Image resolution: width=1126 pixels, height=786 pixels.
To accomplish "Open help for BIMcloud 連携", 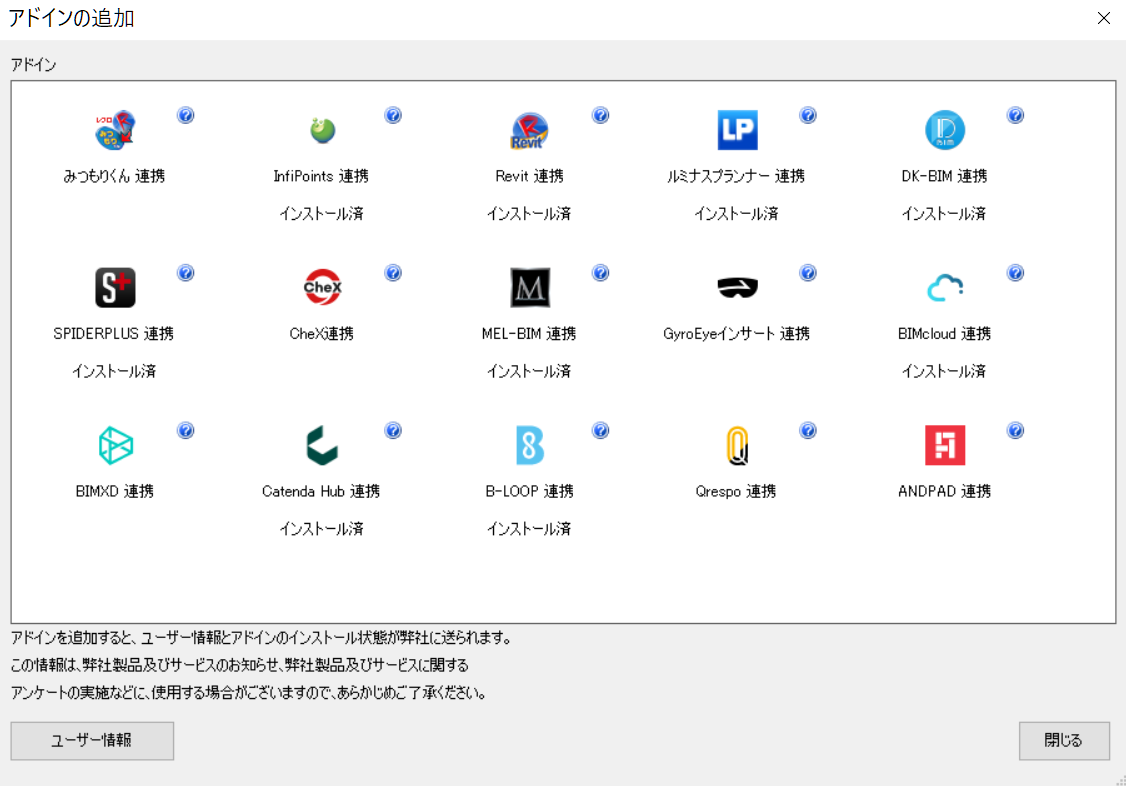I will pyautogui.click(x=1015, y=273).
